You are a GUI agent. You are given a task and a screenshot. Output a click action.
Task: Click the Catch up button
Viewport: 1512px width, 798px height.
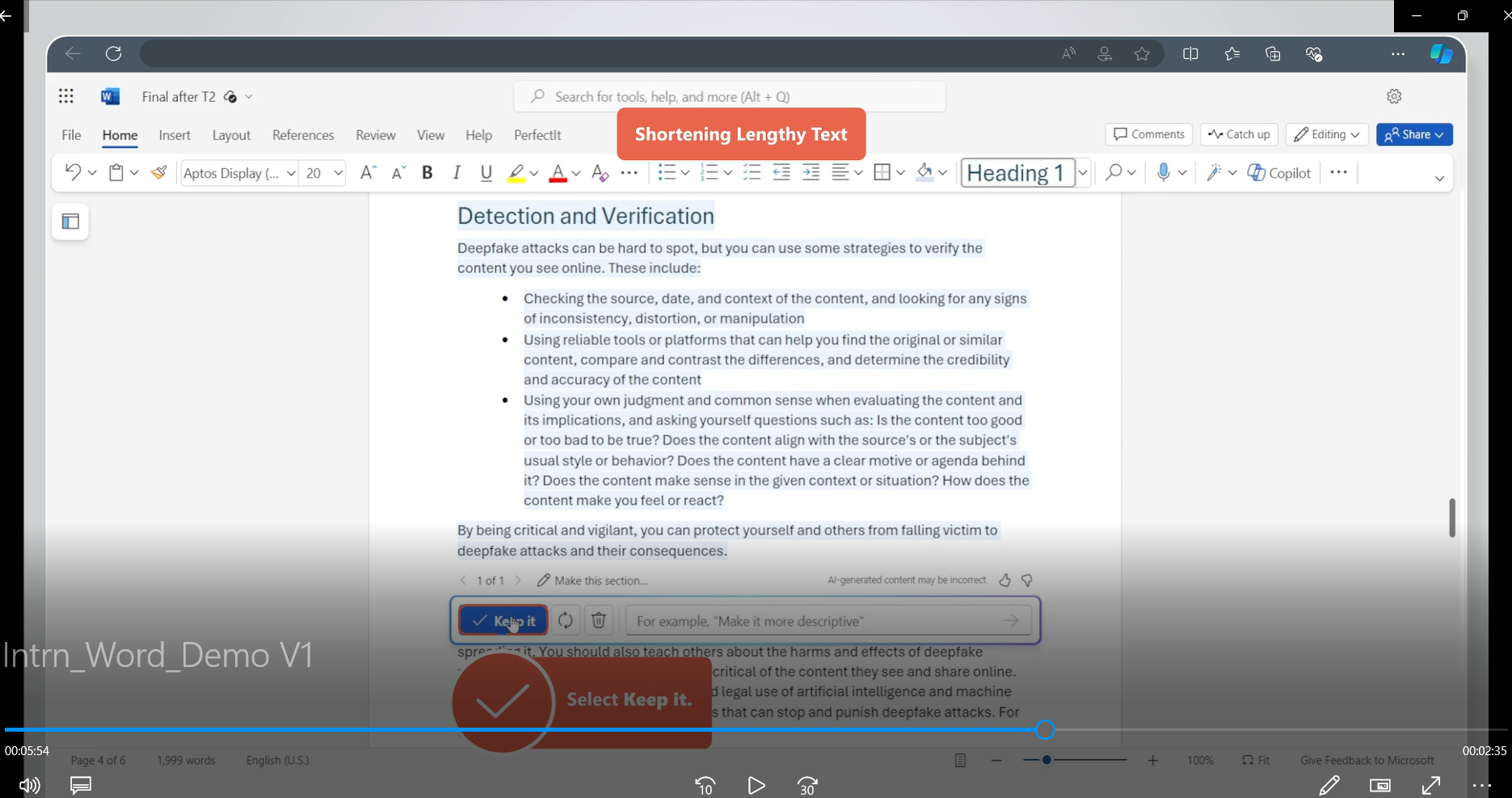[x=1239, y=134]
